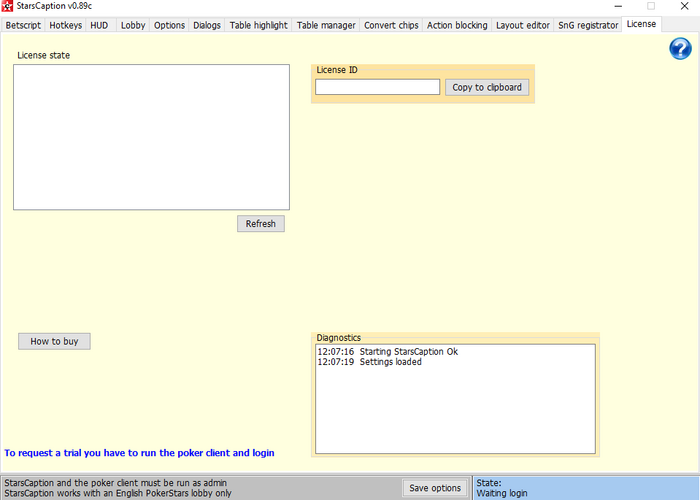Screen dimensions: 700x500
Task: Open the How to buy button
Action: point(54,342)
